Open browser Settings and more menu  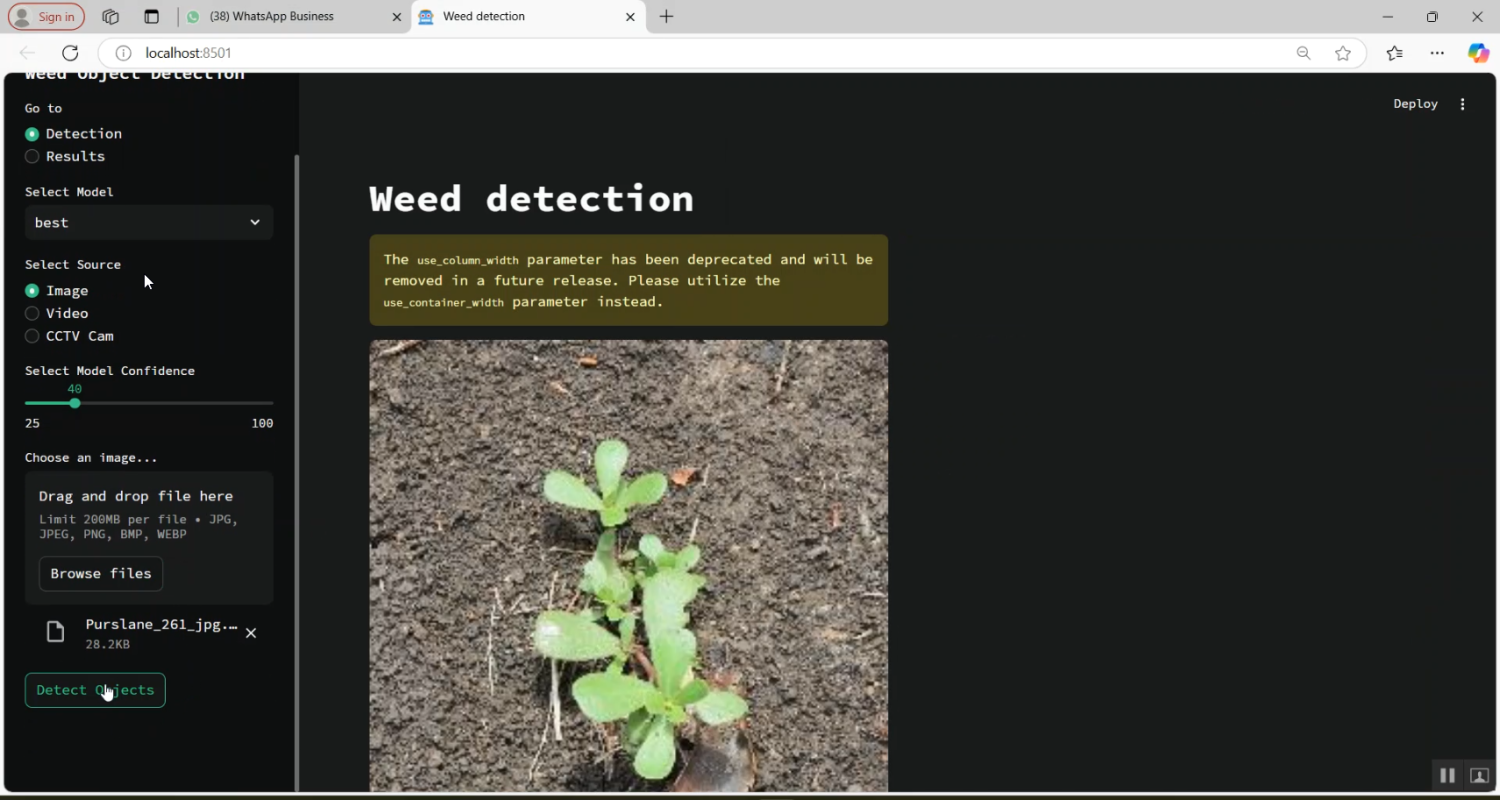[1437, 53]
